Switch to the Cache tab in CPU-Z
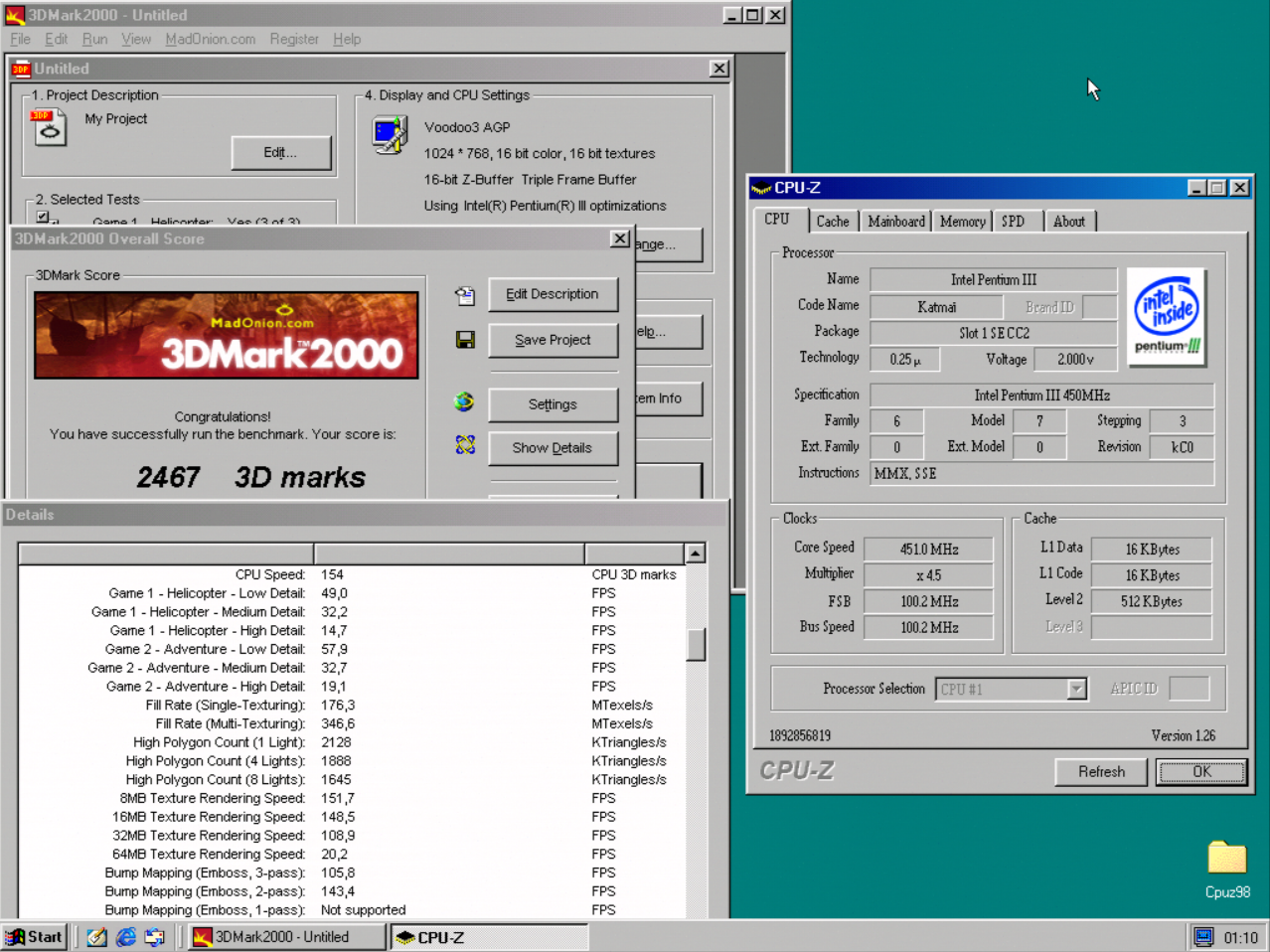This screenshot has height=952, width=1270. click(833, 222)
